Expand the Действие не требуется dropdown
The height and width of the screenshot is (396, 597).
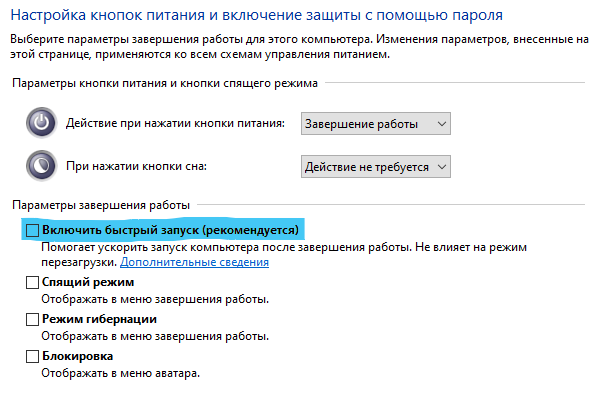[376, 166]
